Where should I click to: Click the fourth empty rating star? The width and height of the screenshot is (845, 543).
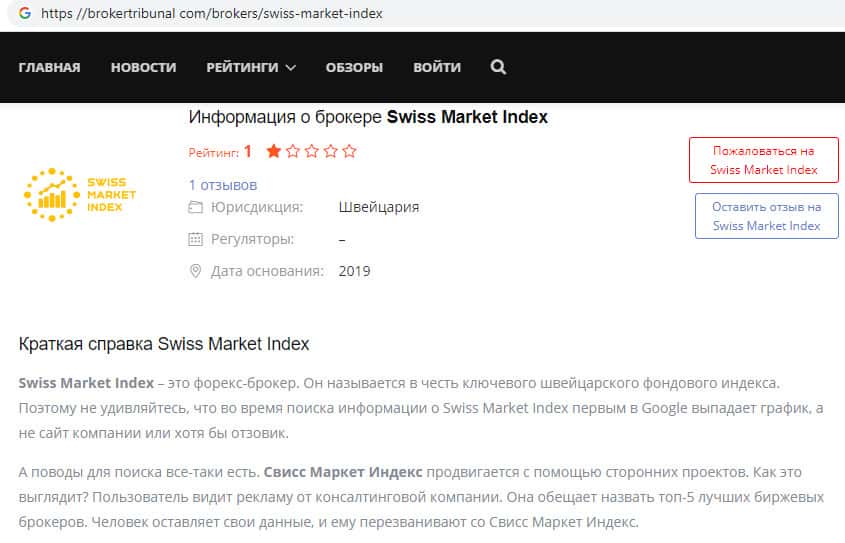tap(331, 152)
